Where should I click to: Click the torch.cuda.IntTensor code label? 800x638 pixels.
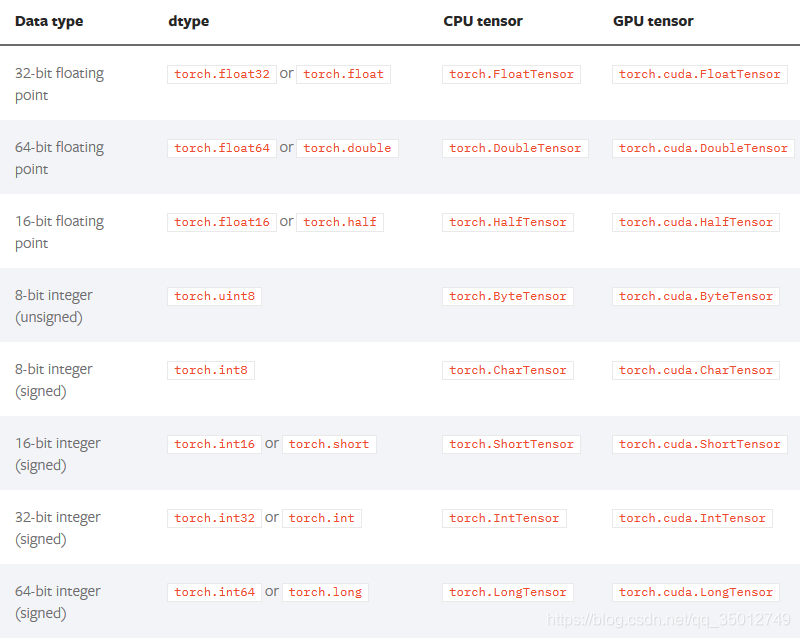tap(692, 519)
